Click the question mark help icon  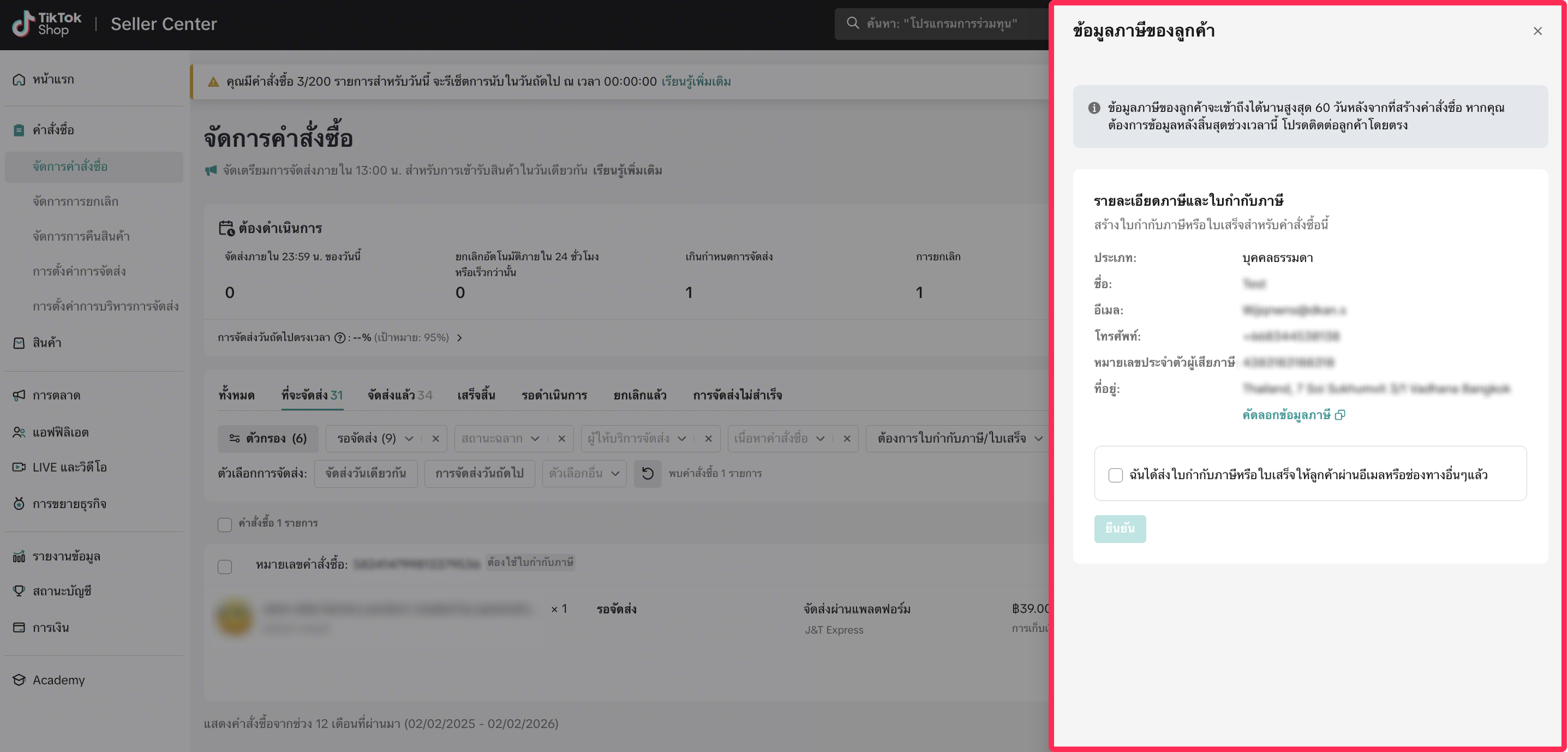pos(340,338)
